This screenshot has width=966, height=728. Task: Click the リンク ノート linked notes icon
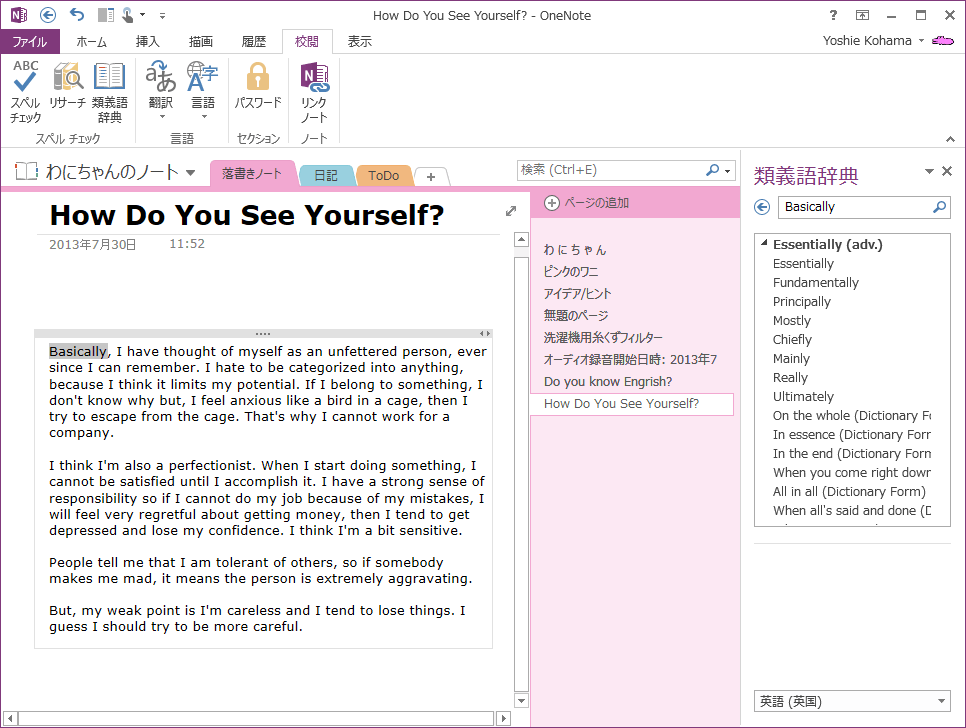[x=314, y=92]
